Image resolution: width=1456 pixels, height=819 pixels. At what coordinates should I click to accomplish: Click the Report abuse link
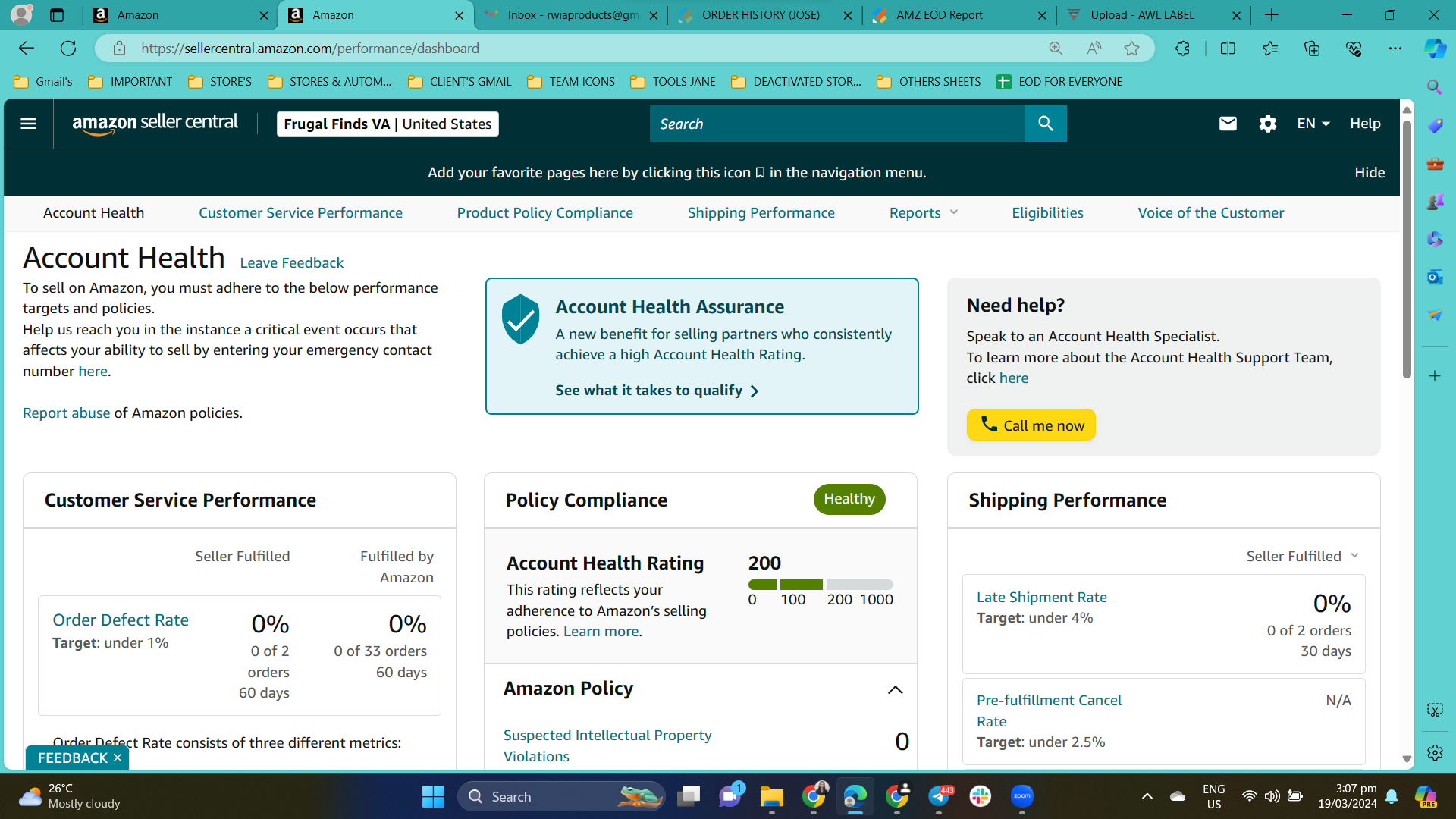point(67,413)
